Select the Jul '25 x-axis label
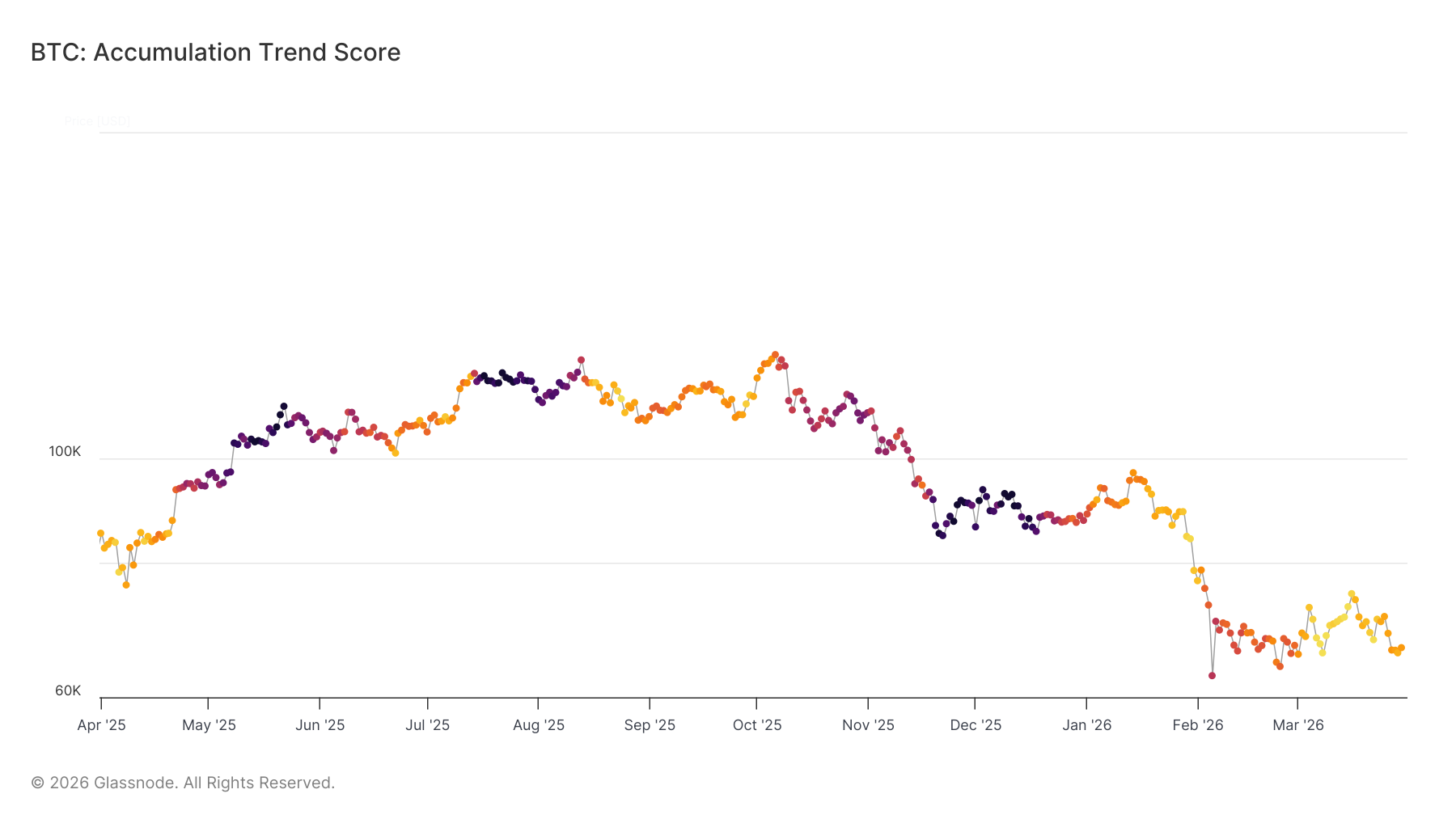The image size is (1456, 819). (427, 725)
